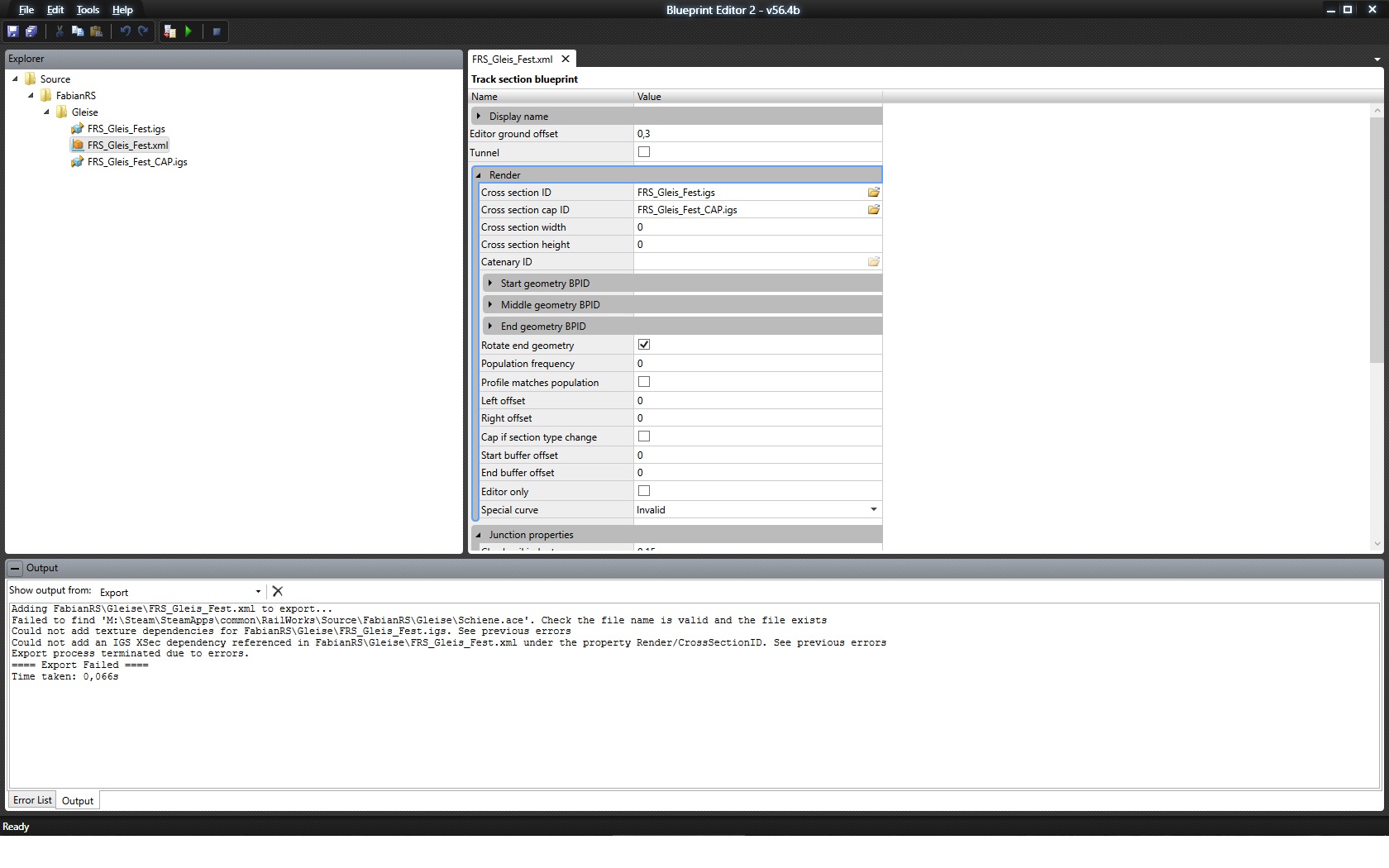Click the Source folder icon
Viewport: 1389px width, 868px height.
(x=31, y=79)
